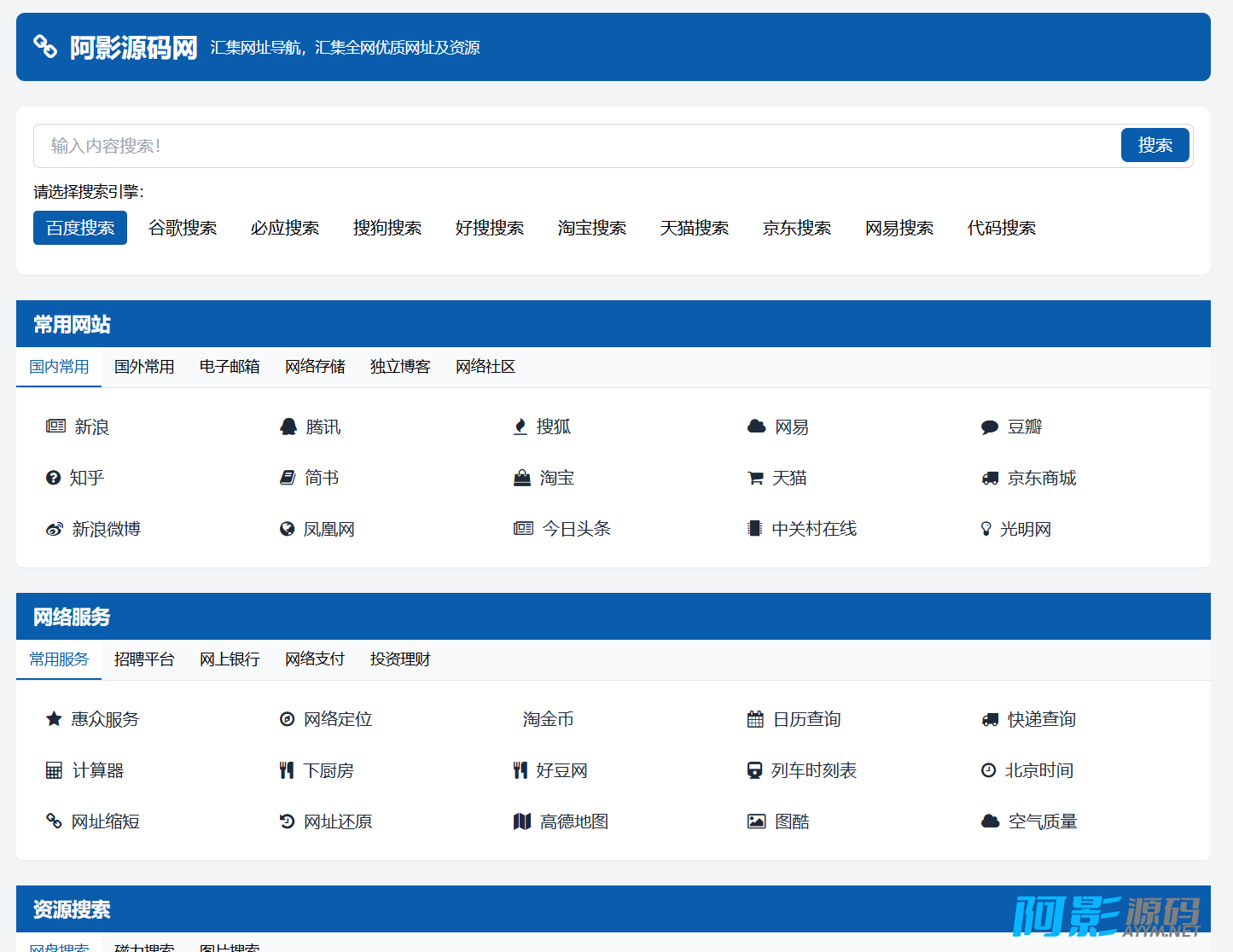Click the question mark icon beside 知乎
The image size is (1233, 952).
pos(53,478)
